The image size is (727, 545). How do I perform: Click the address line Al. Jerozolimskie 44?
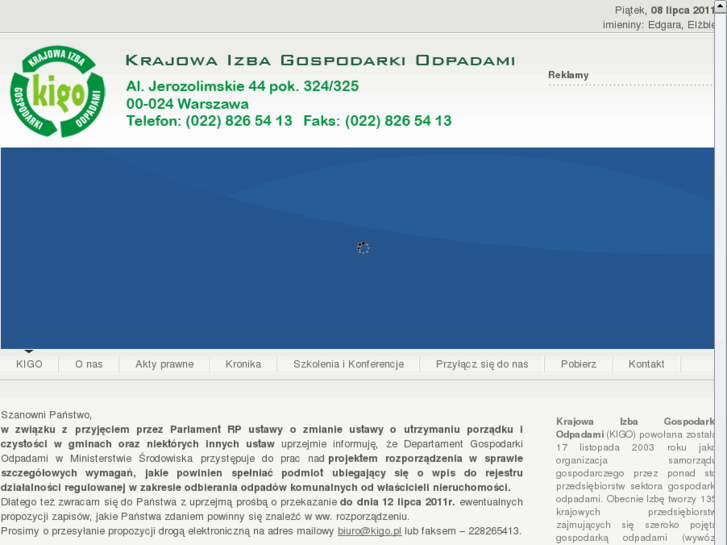(x=242, y=86)
